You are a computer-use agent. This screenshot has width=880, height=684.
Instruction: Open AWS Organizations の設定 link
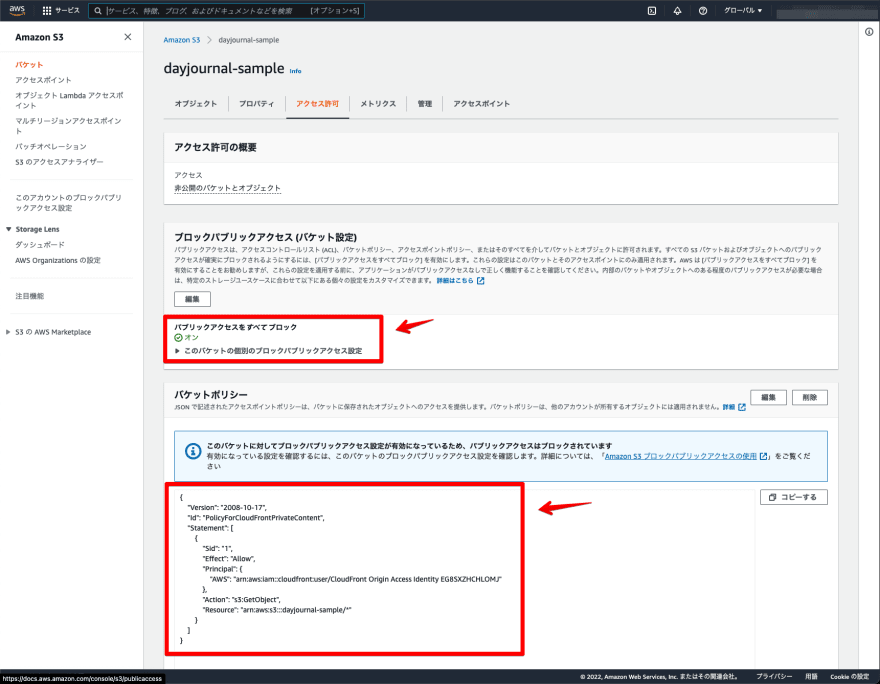tap(58, 260)
